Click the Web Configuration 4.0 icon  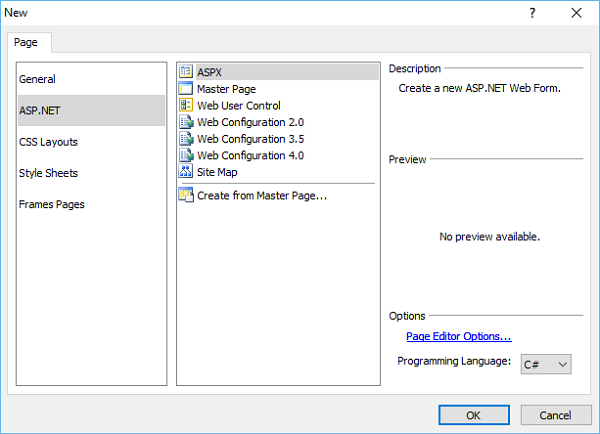click(186, 155)
